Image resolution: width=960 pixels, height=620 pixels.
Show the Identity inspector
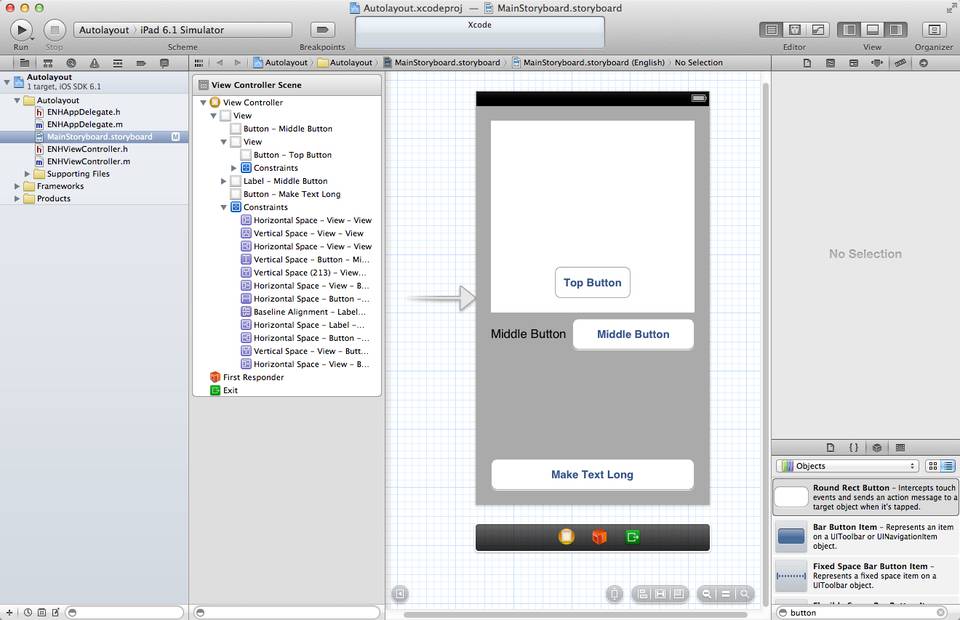tap(853, 62)
